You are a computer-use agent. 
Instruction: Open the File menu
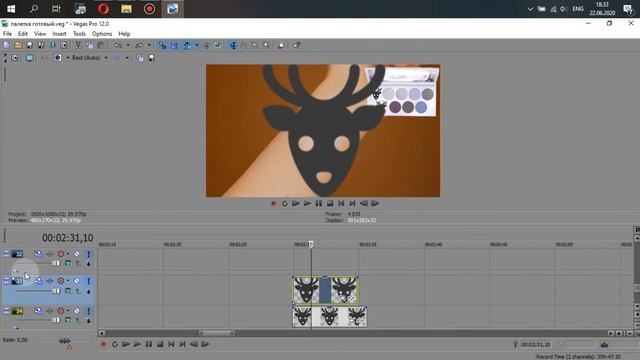click(x=7, y=34)
